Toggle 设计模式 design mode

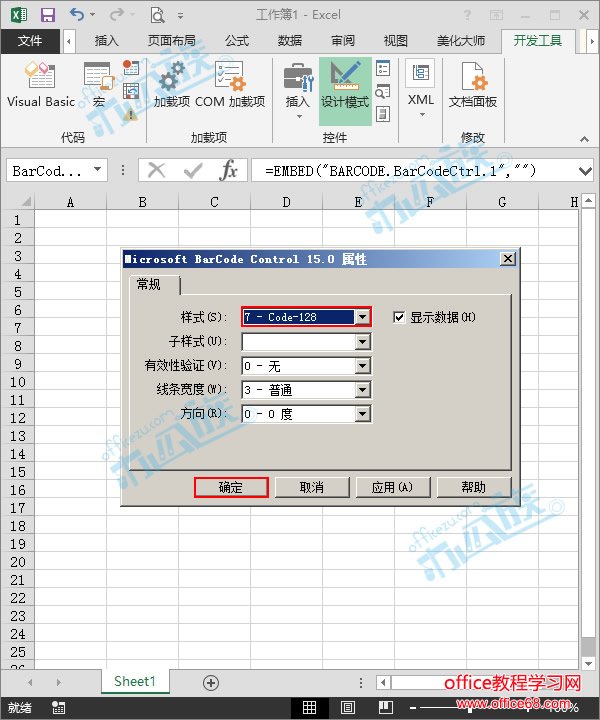pos(345,90)
